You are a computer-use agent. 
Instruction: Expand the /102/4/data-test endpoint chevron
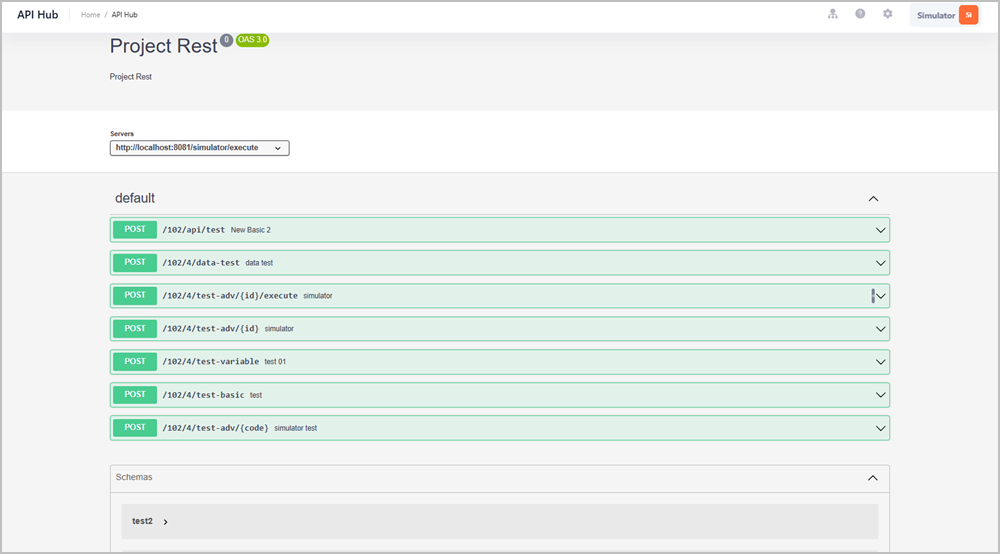pyautogui.click(x=880, y=263)
